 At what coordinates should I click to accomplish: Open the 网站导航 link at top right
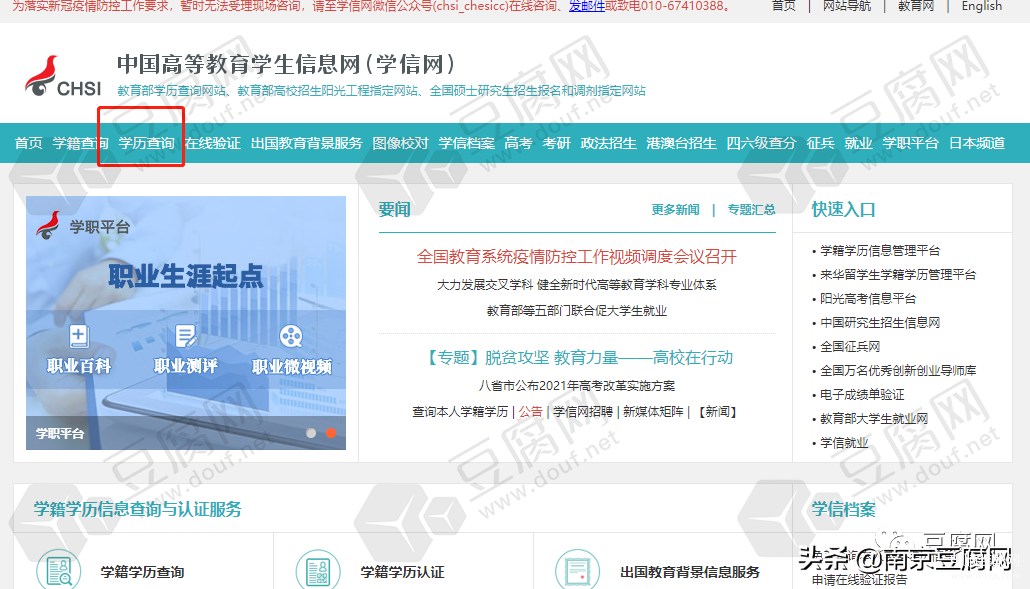pyautogui.click(x=847, y=6)
